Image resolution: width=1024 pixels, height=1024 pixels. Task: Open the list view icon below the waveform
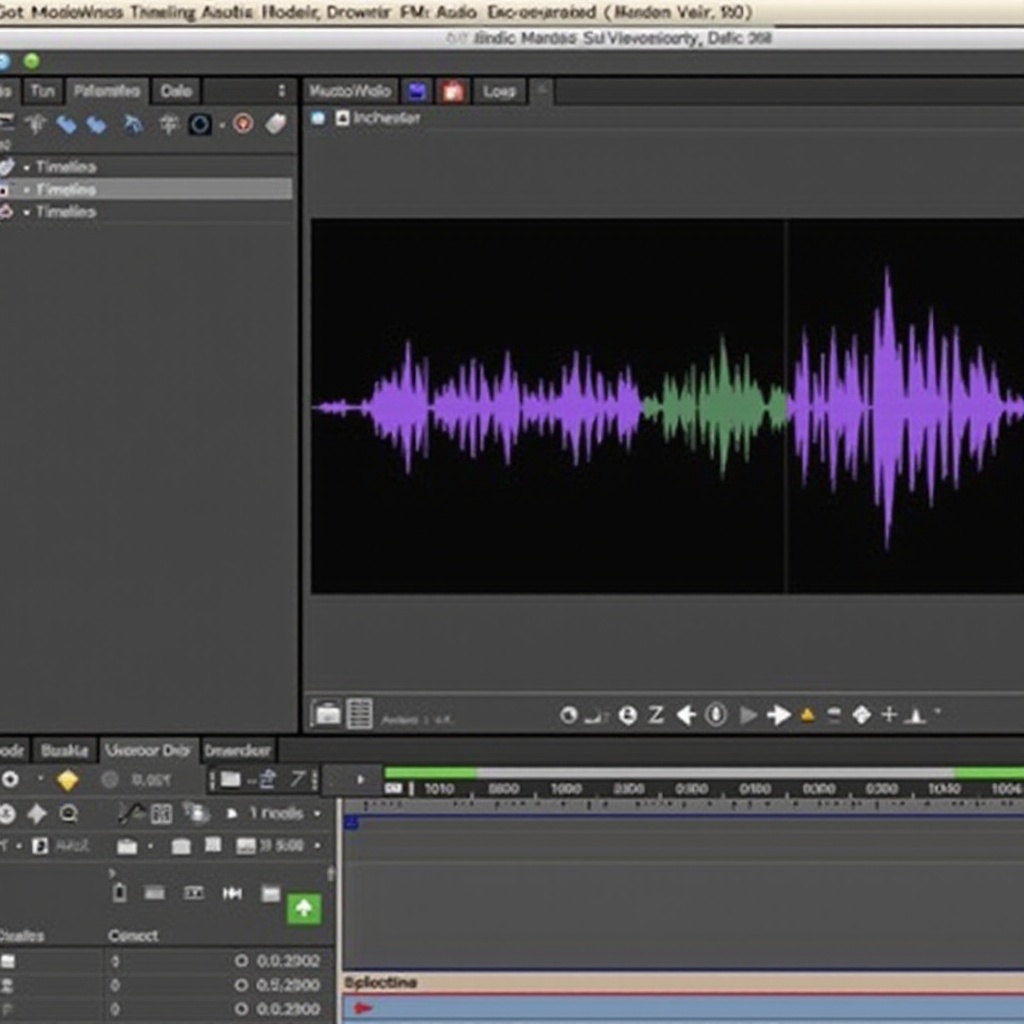(x=359, y=713)
